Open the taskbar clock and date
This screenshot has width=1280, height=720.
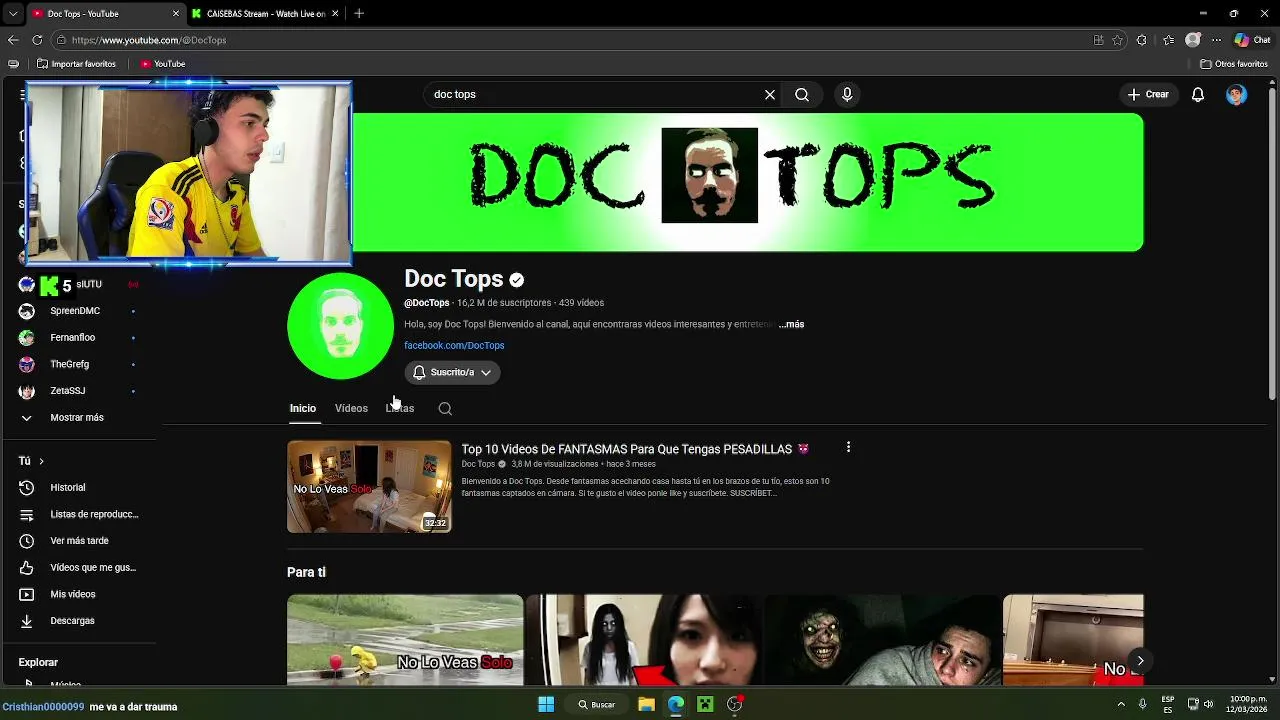click(x=1248, y=704)
